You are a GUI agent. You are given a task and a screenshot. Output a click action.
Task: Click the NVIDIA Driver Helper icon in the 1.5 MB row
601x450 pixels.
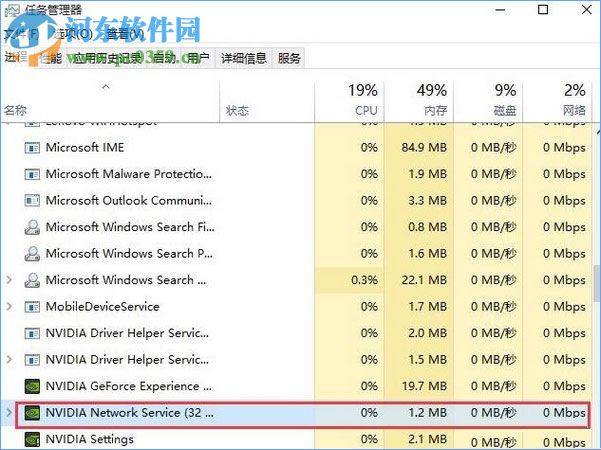pyautogui.click(x=32, y=360)
